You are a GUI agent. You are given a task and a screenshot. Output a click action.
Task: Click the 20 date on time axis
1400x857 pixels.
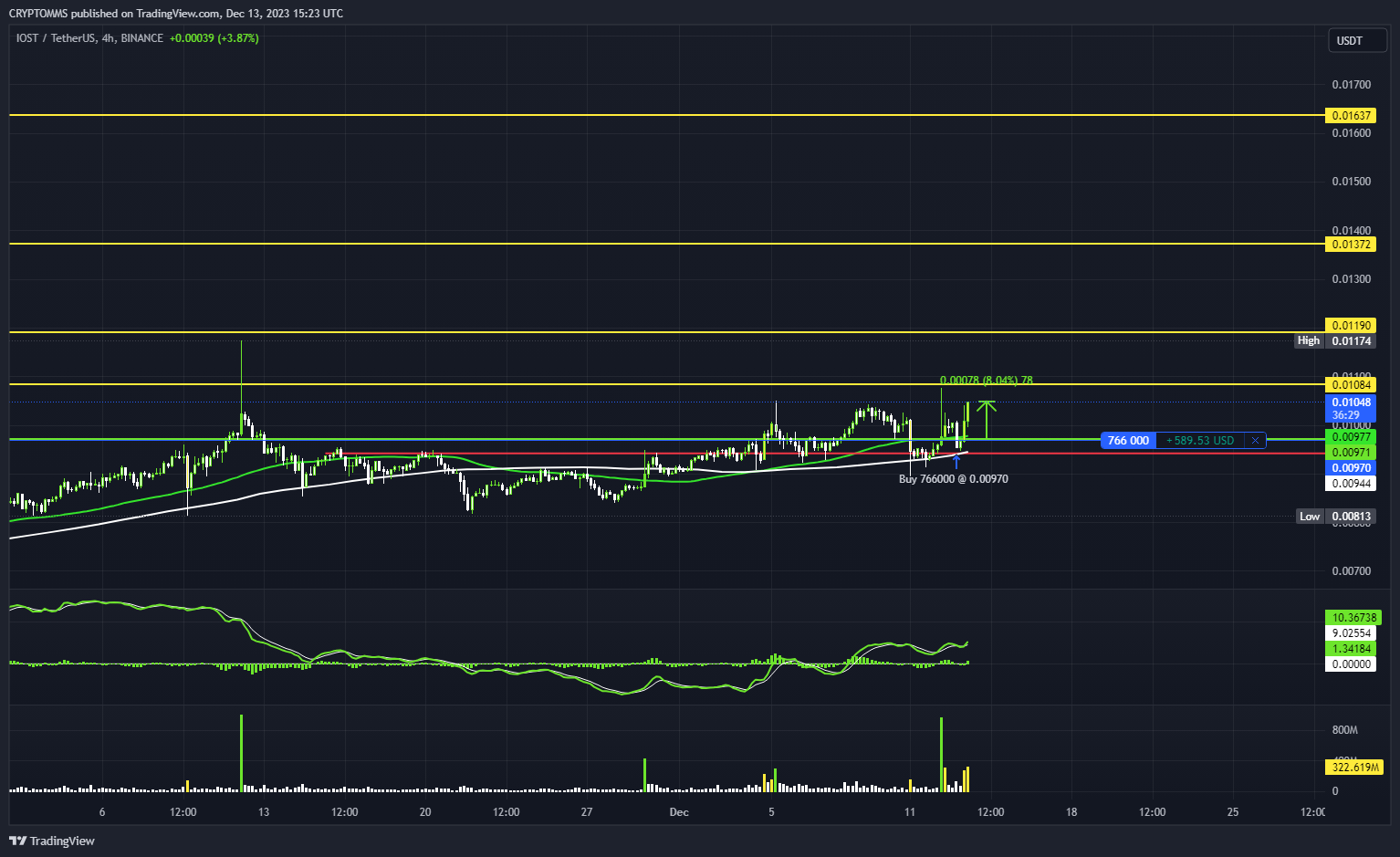(x=425, y=812)
